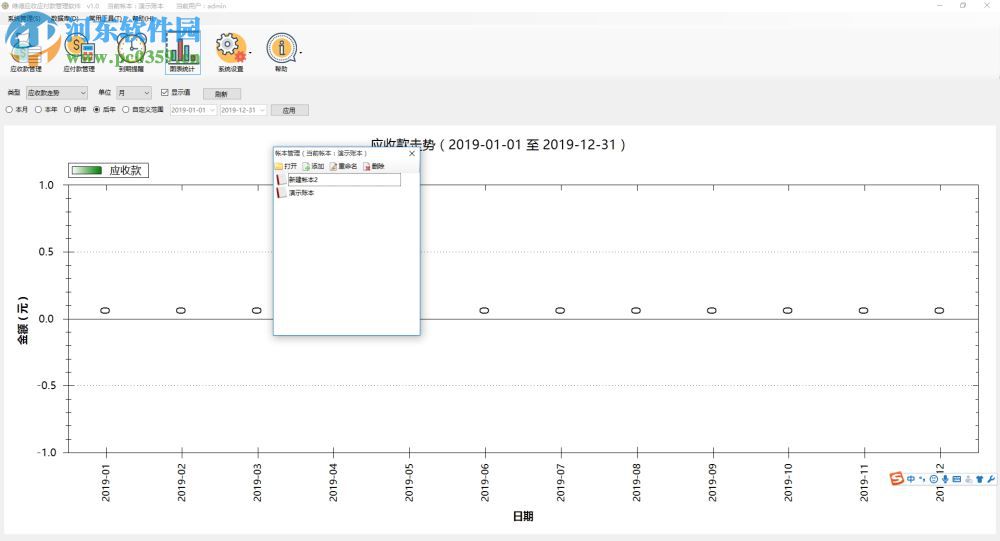Open the 帮助(H) menu

tap(143, 19)
